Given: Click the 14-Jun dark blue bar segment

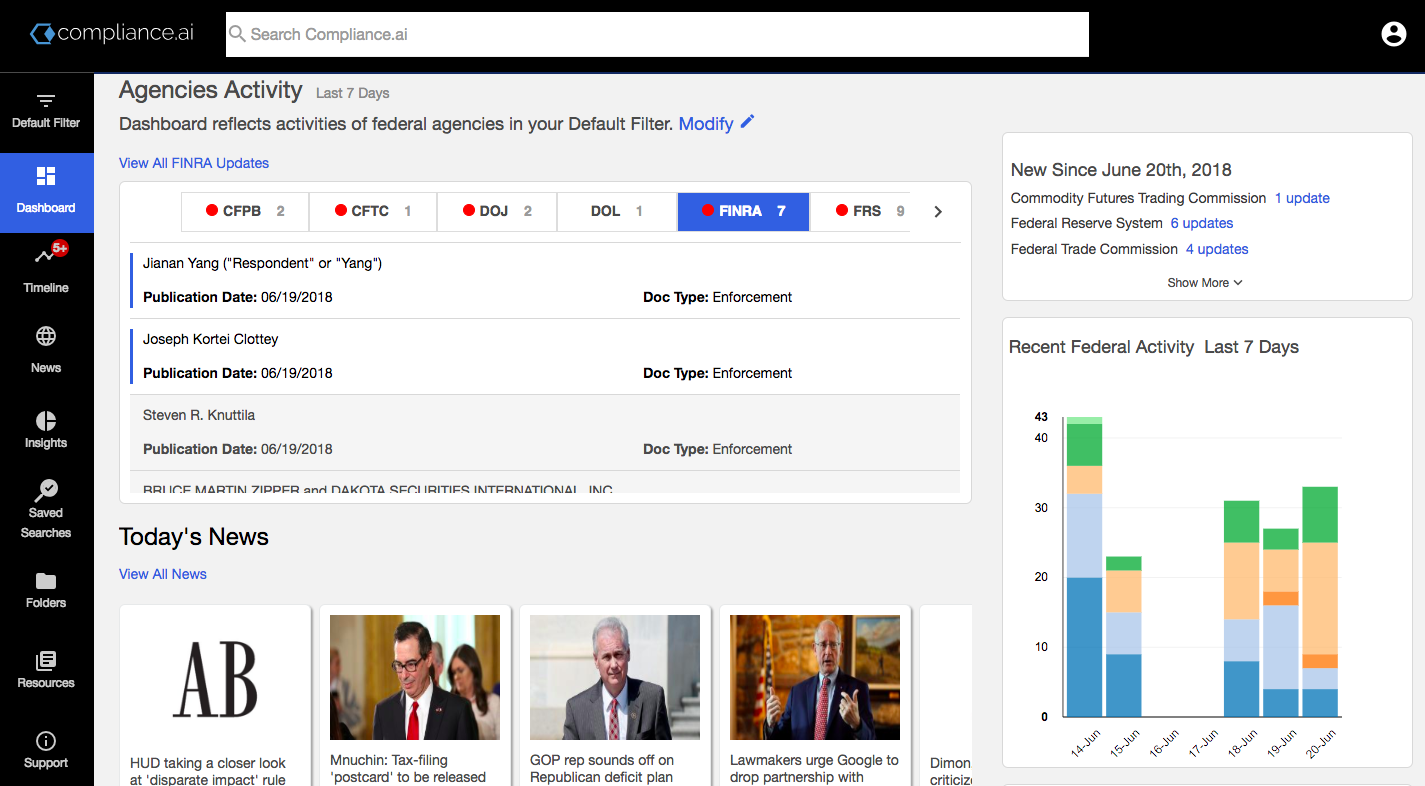Looking at the screenshot, I should pos(1084,647).
